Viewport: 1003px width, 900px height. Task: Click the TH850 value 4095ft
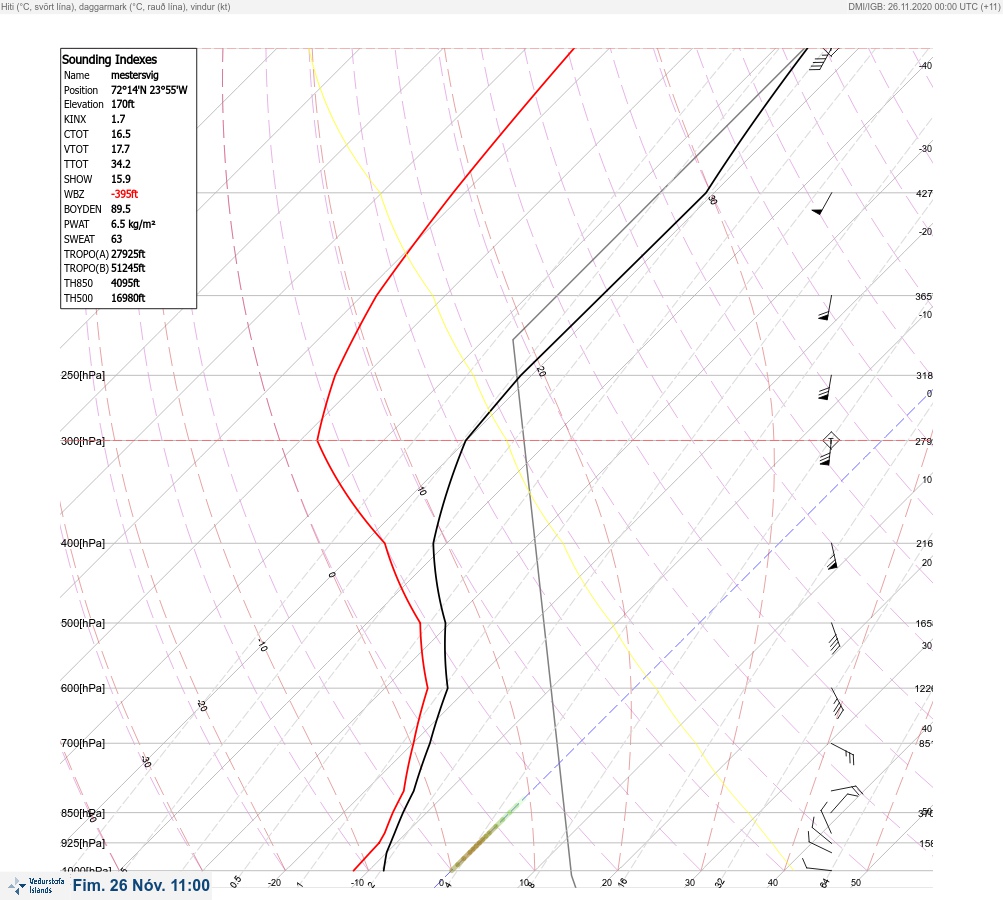pos(125,283)
